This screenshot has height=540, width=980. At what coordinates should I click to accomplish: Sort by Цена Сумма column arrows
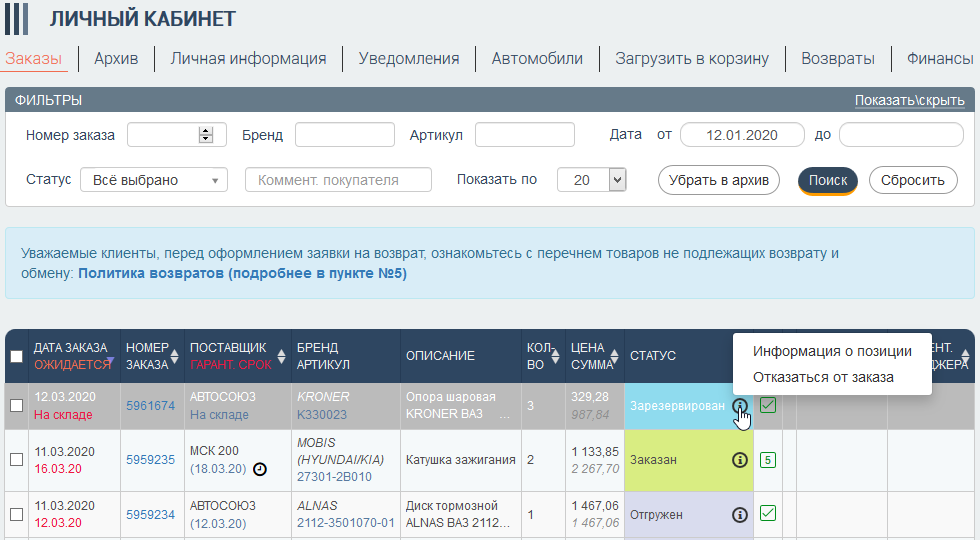click(x=618, y=356)
